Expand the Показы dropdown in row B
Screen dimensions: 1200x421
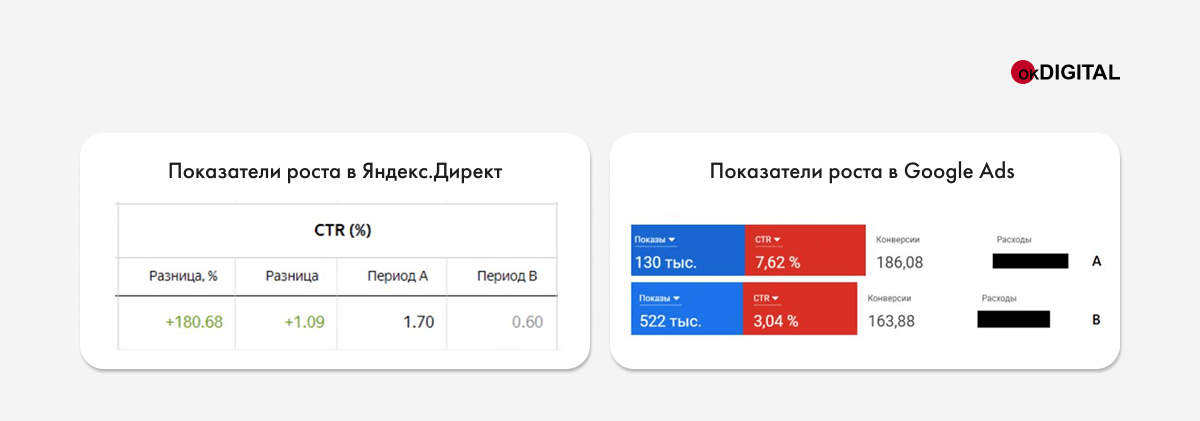[x=656, y=298]
